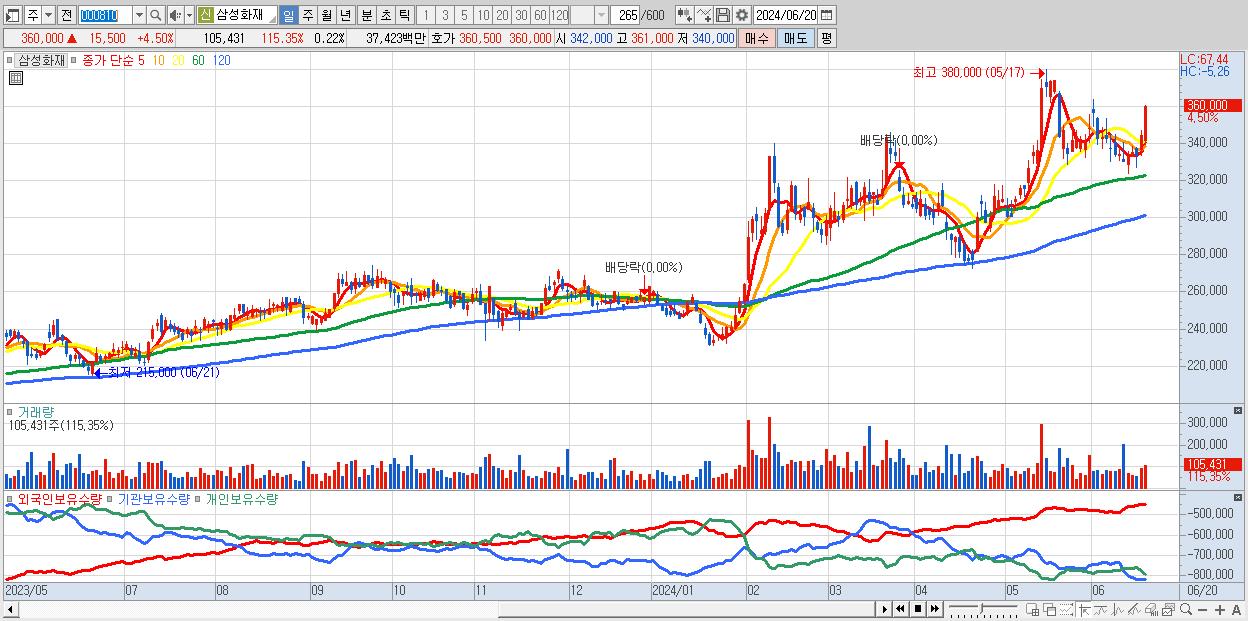Expand stock code history dropdown
1248x621 pixels.
coord(139,15)
